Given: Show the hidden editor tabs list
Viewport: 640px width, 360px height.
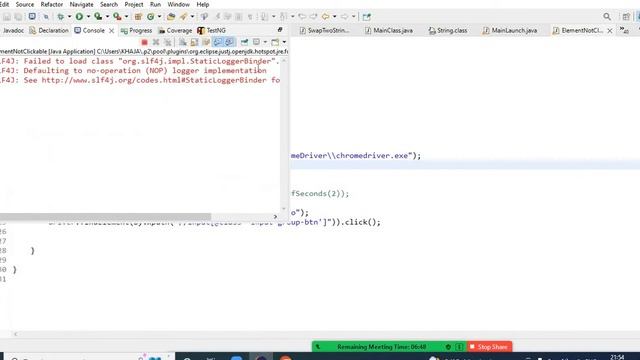Looking at the screenshot, I should (x=624, y=30).
